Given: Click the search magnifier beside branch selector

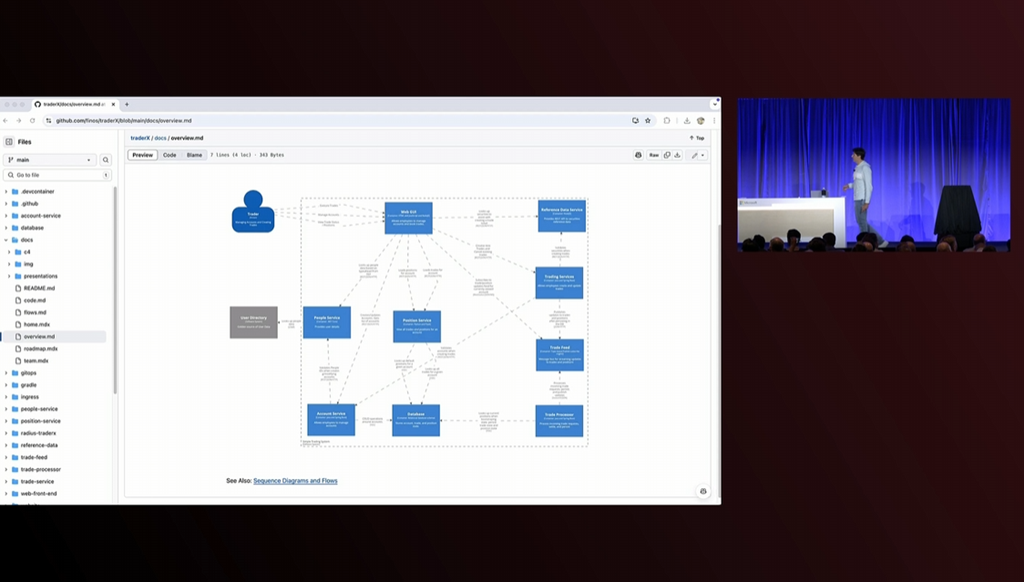Looking at the screenshot, I should pos(106,160).
